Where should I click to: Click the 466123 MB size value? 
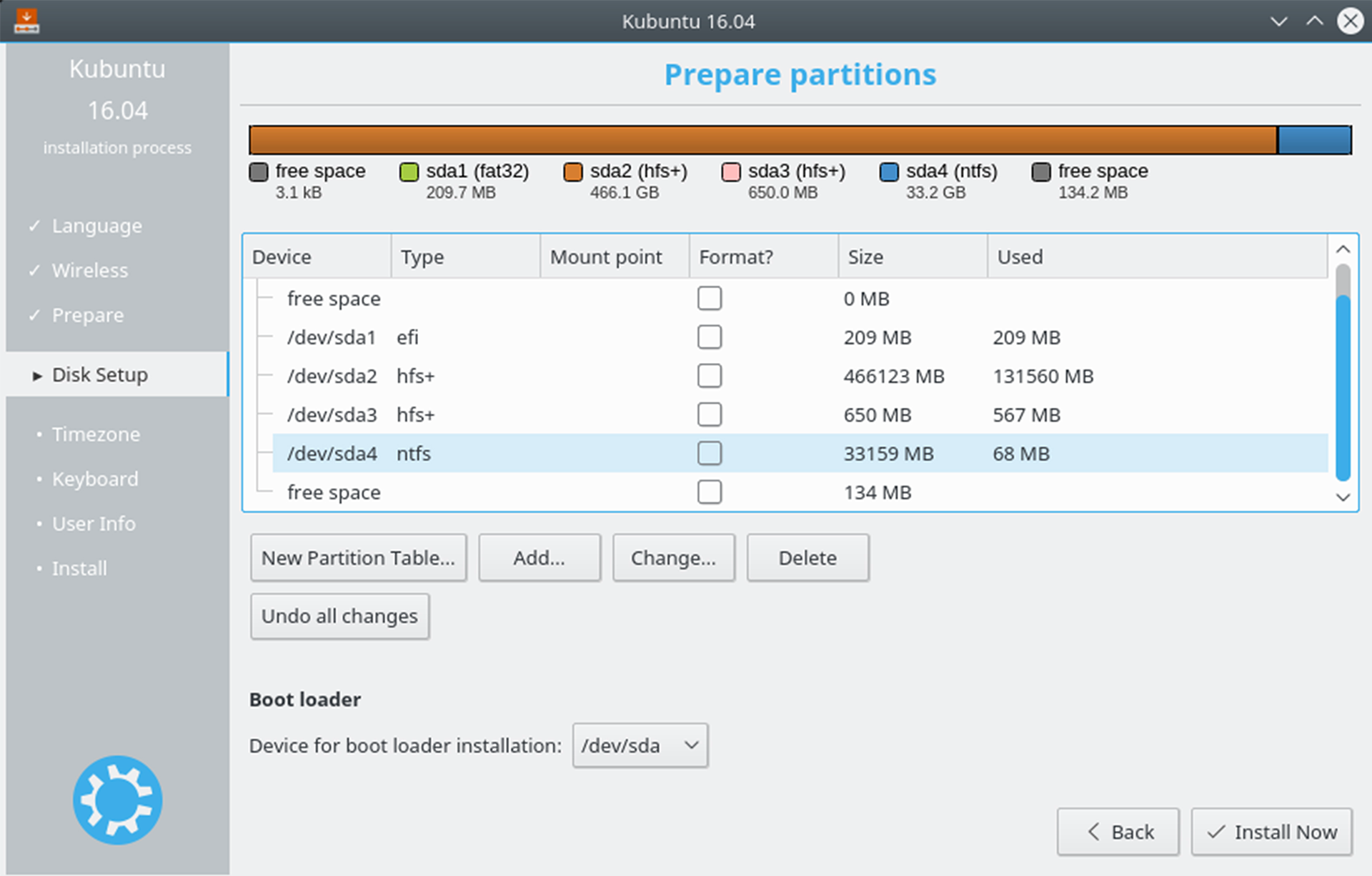pyautogui.click(x=894, y=376)
